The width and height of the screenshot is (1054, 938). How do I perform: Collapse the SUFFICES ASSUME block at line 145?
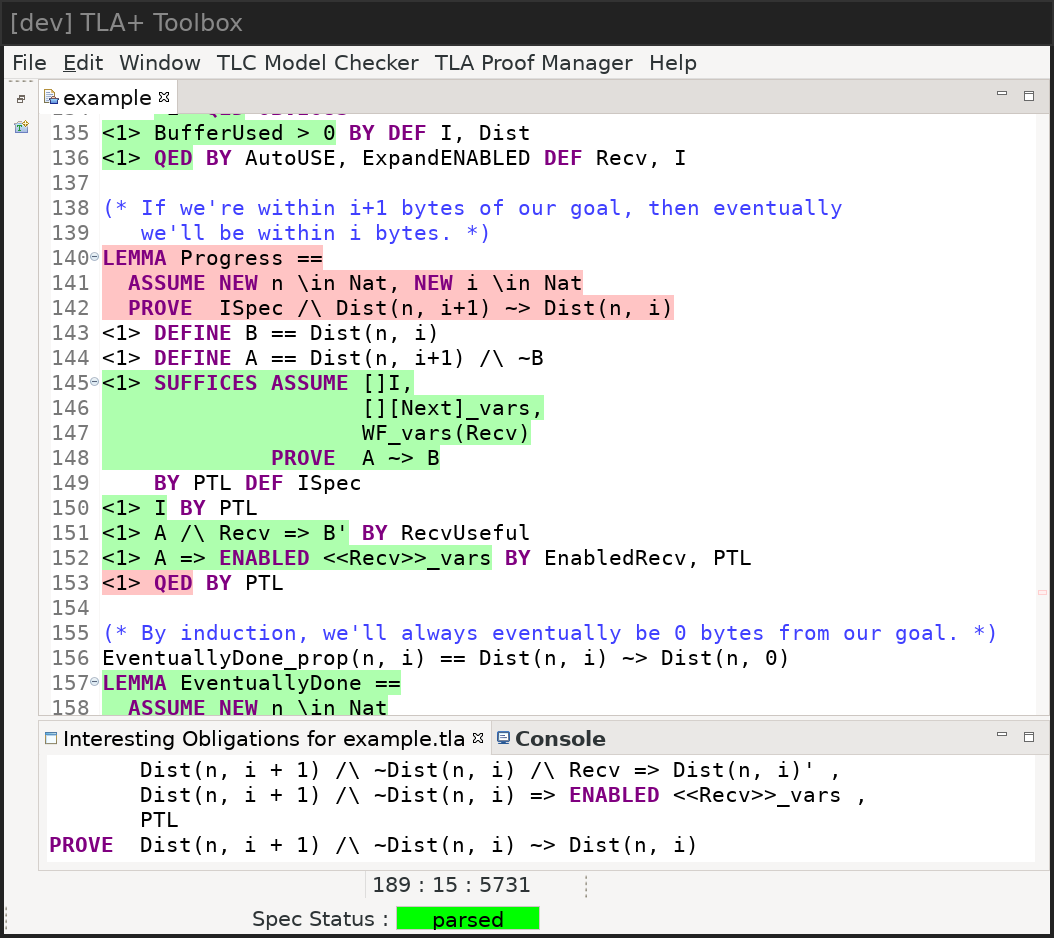(x=95, y=382)
